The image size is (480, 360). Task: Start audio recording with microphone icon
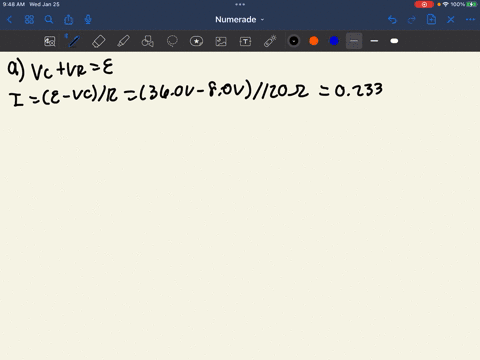(x=88, y=20)
